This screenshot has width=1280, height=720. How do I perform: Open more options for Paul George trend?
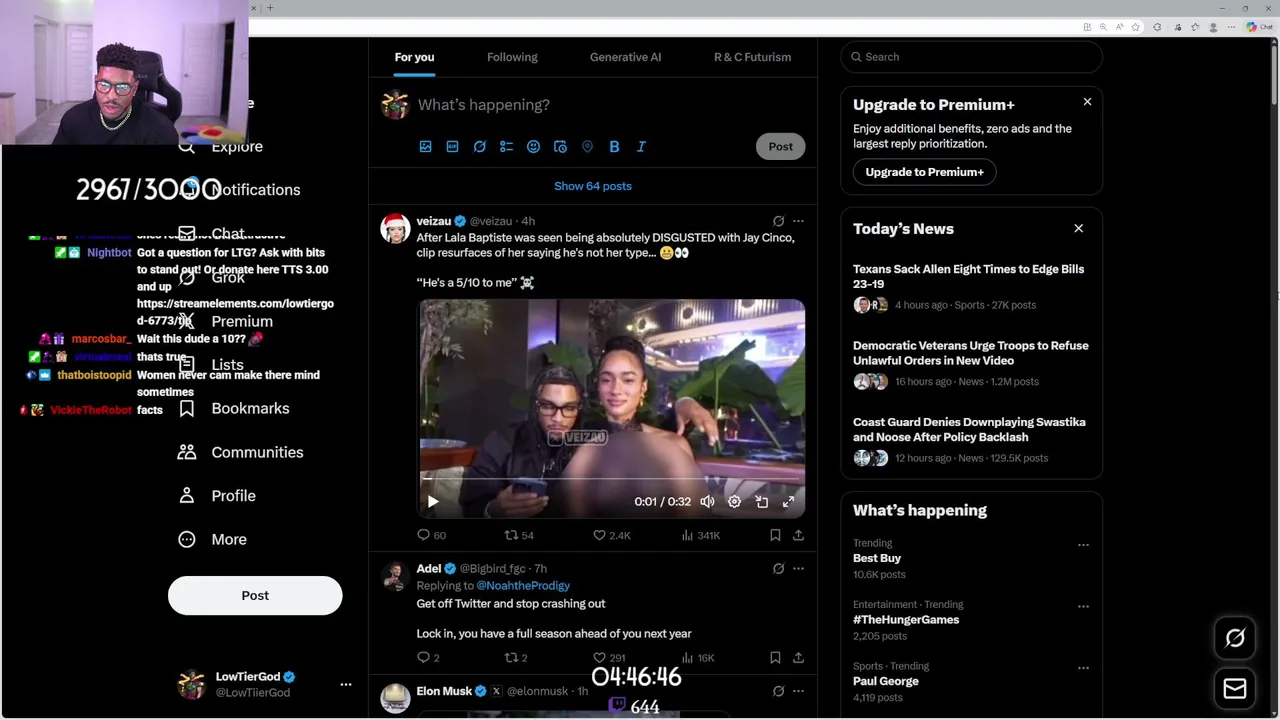point(1083,667)
